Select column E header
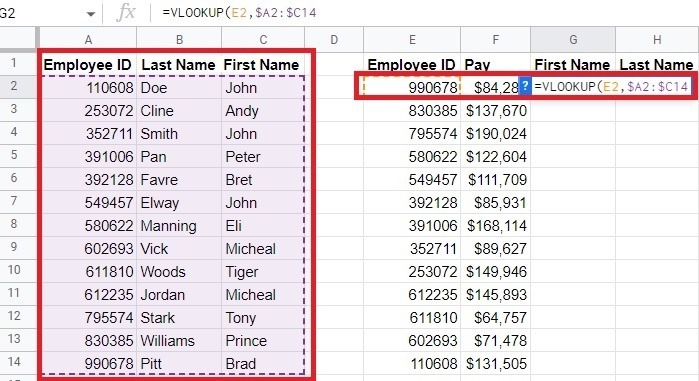 pyautogui.click(x=412, y=40)
